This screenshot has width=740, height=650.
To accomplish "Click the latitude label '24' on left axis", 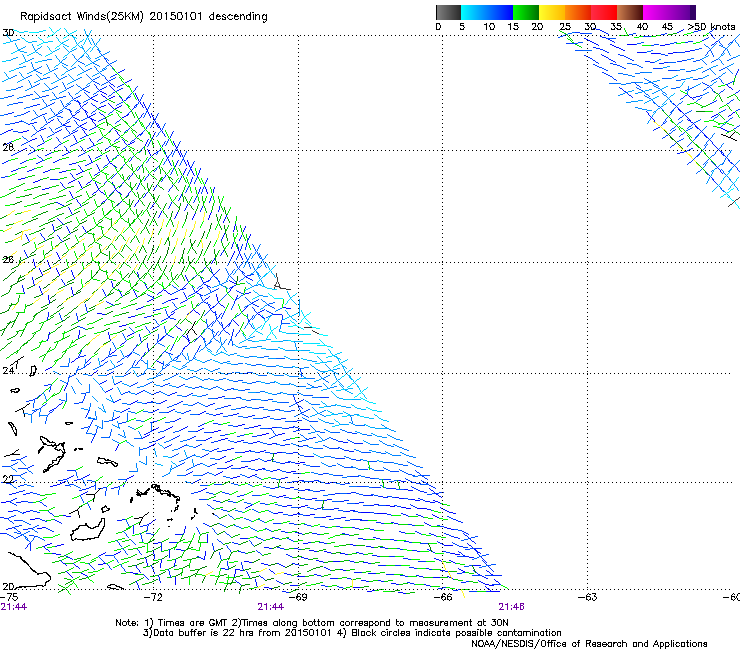I will (8, 371).
